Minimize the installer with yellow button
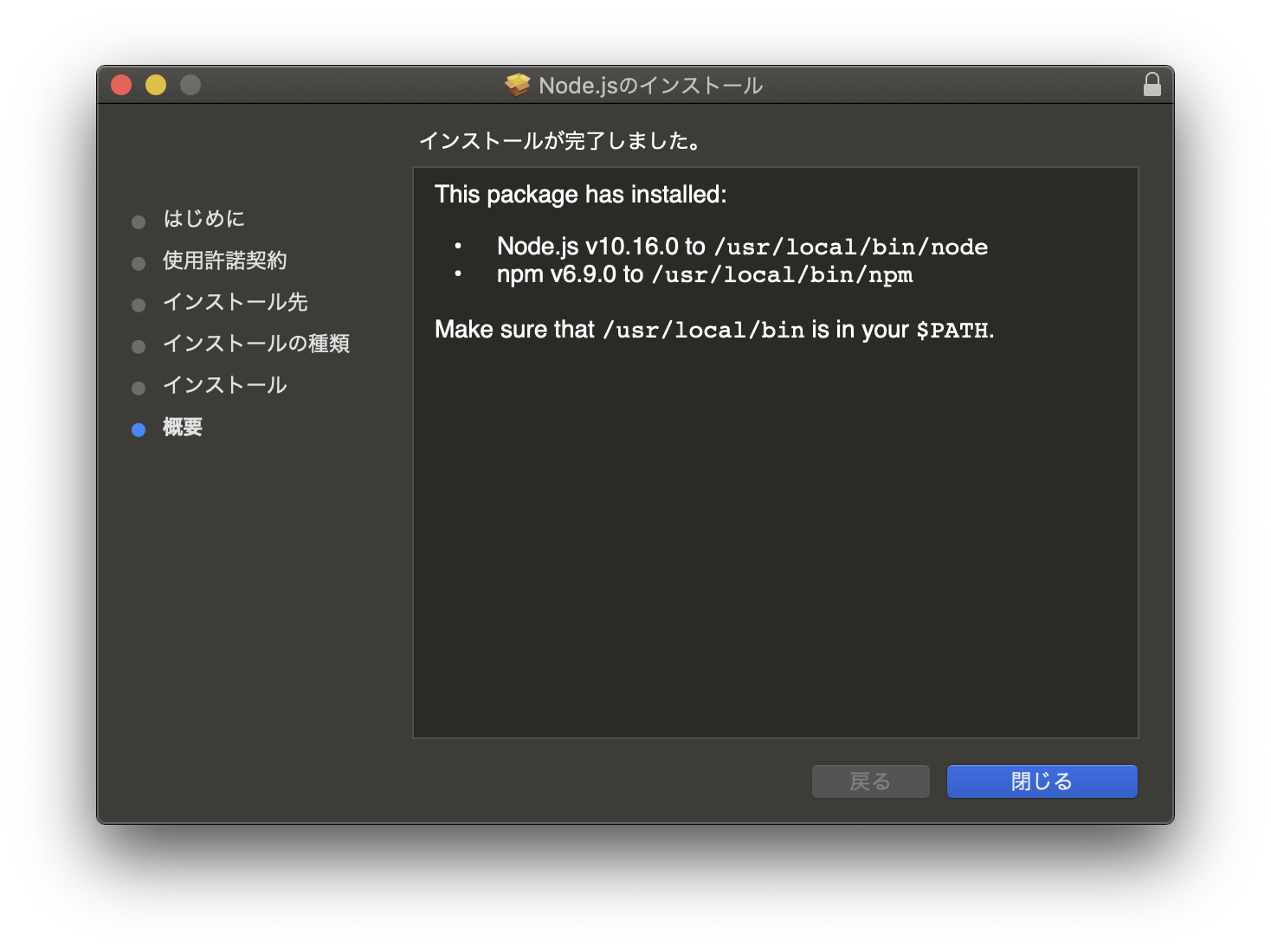Screen dimensions: 1271x952 coord(156,85)
